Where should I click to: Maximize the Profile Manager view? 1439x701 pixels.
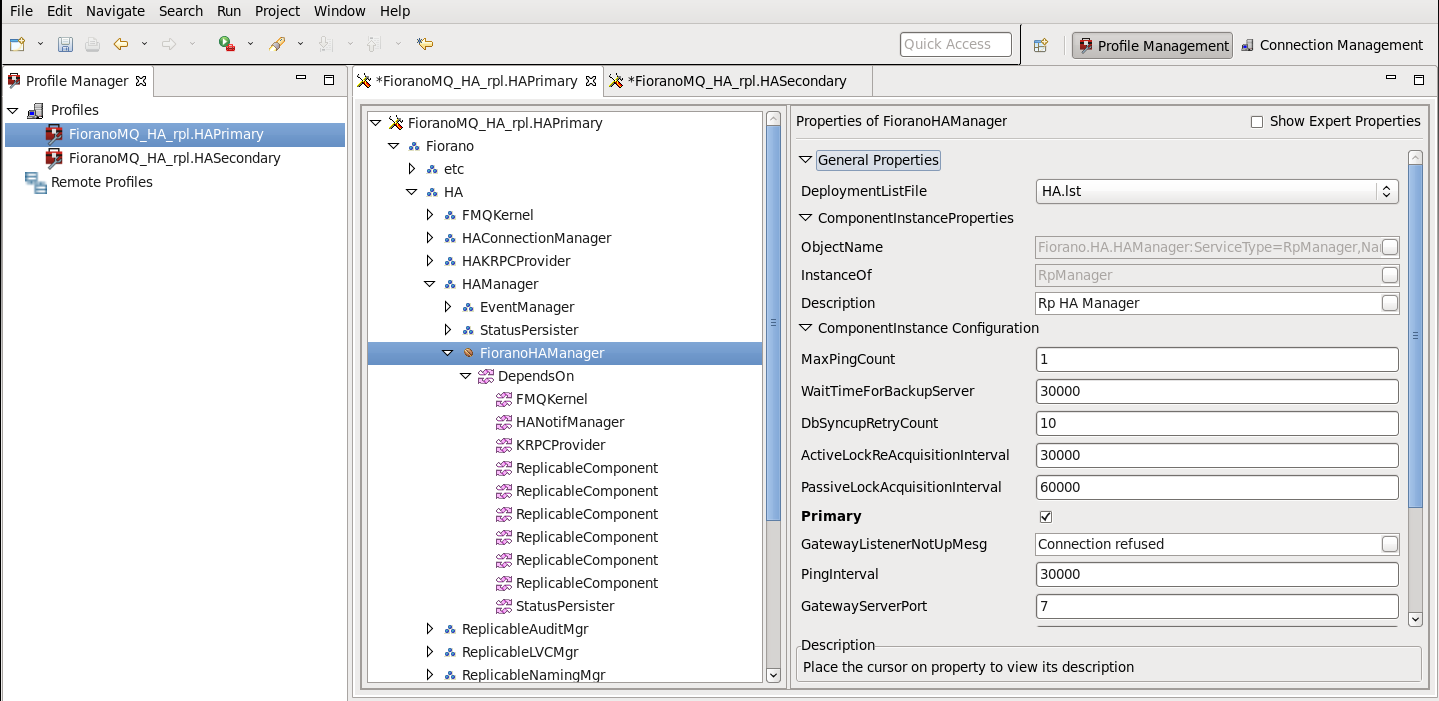[x=329, y=79]
